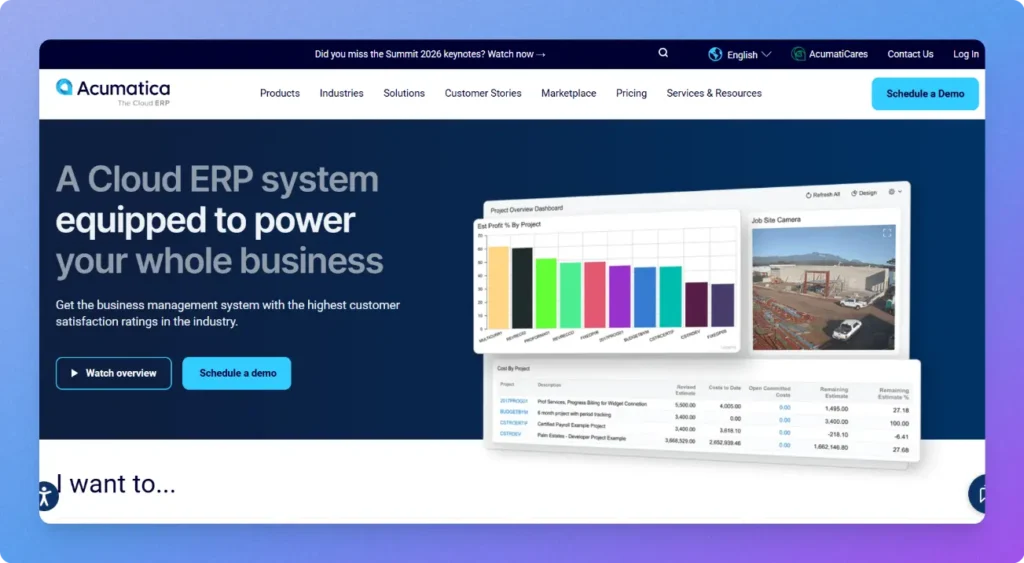This screenshot has height=563, width=1024.
Task: Click the Costs to Date column header
Action: click(724, 388)
